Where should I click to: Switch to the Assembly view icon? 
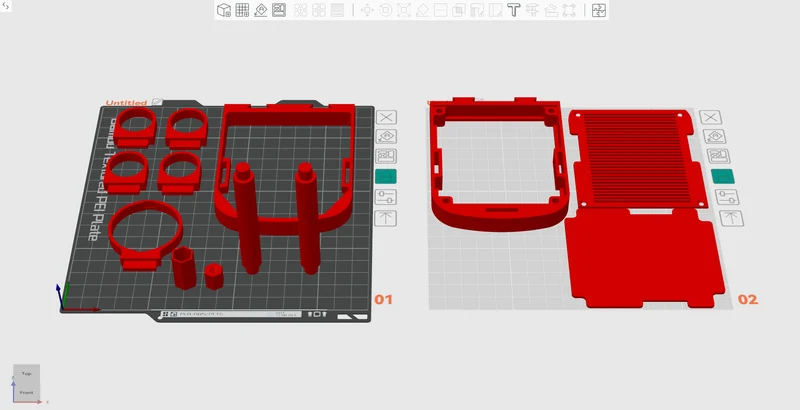click(599, 10)
